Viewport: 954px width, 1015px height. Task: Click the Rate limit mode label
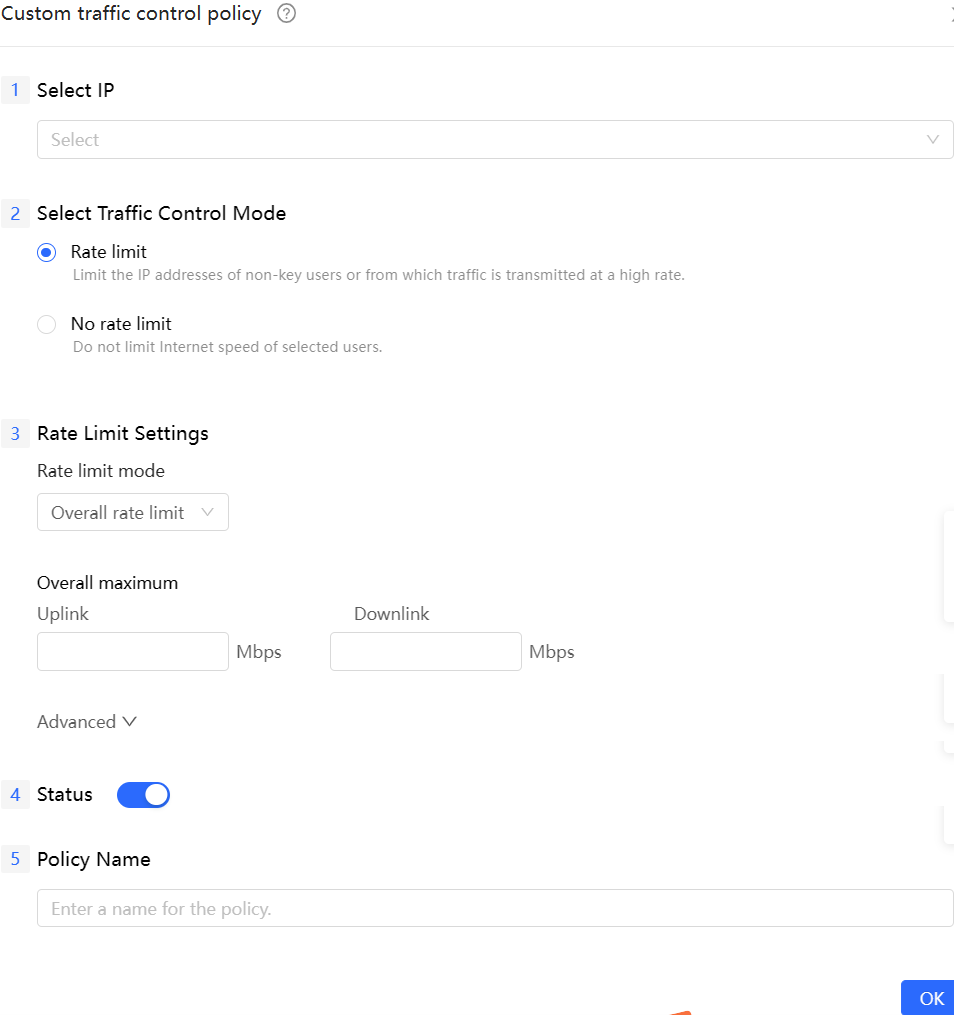[101, 471]
